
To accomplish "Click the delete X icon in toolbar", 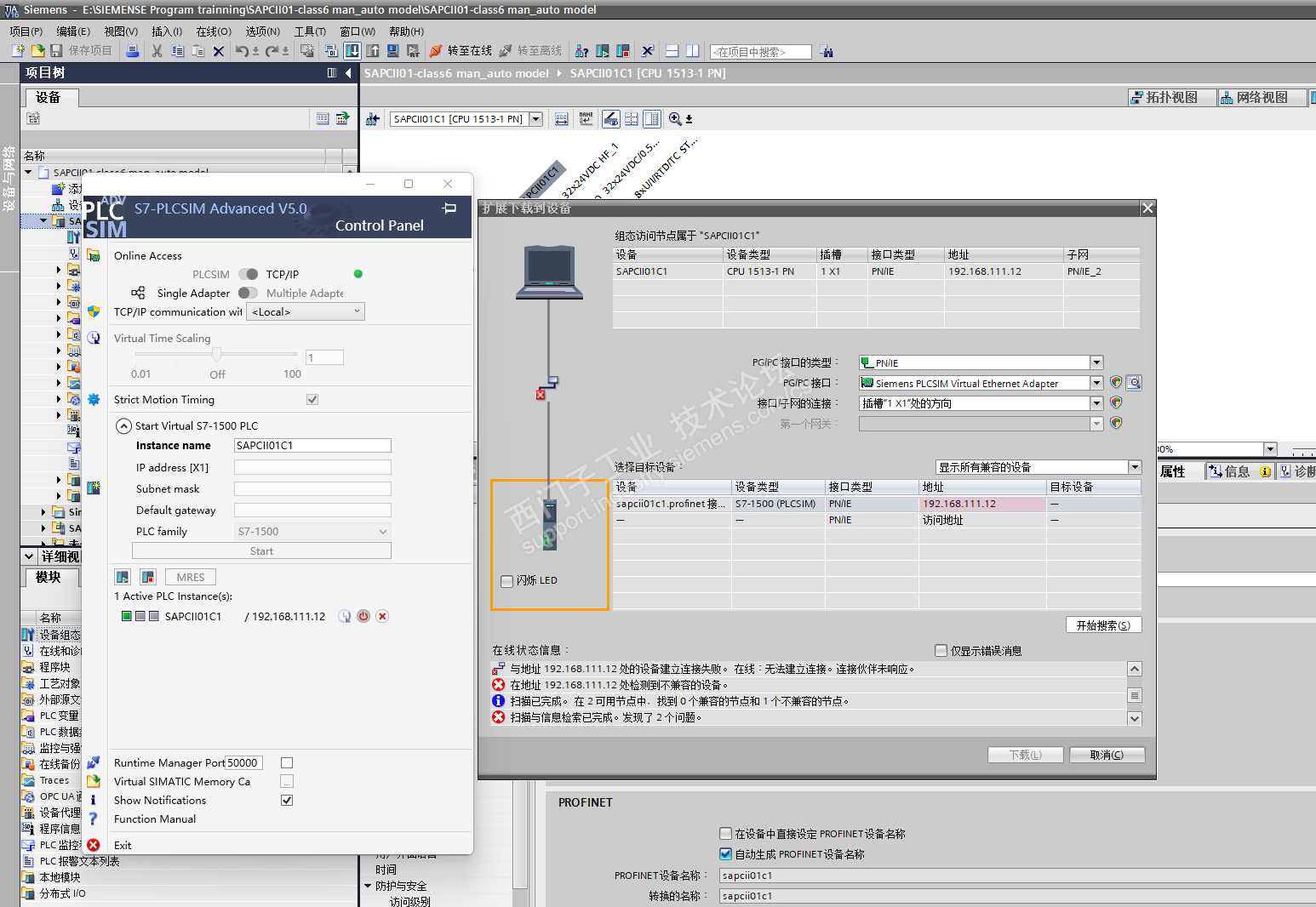I will click(x=219, y=51).
